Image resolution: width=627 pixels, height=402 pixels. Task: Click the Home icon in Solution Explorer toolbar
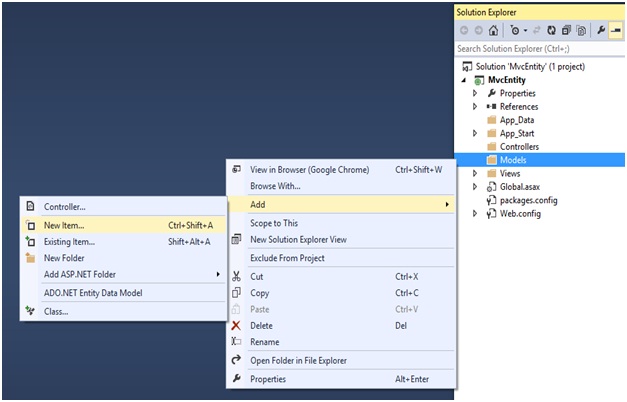click(x=493, y=30)
